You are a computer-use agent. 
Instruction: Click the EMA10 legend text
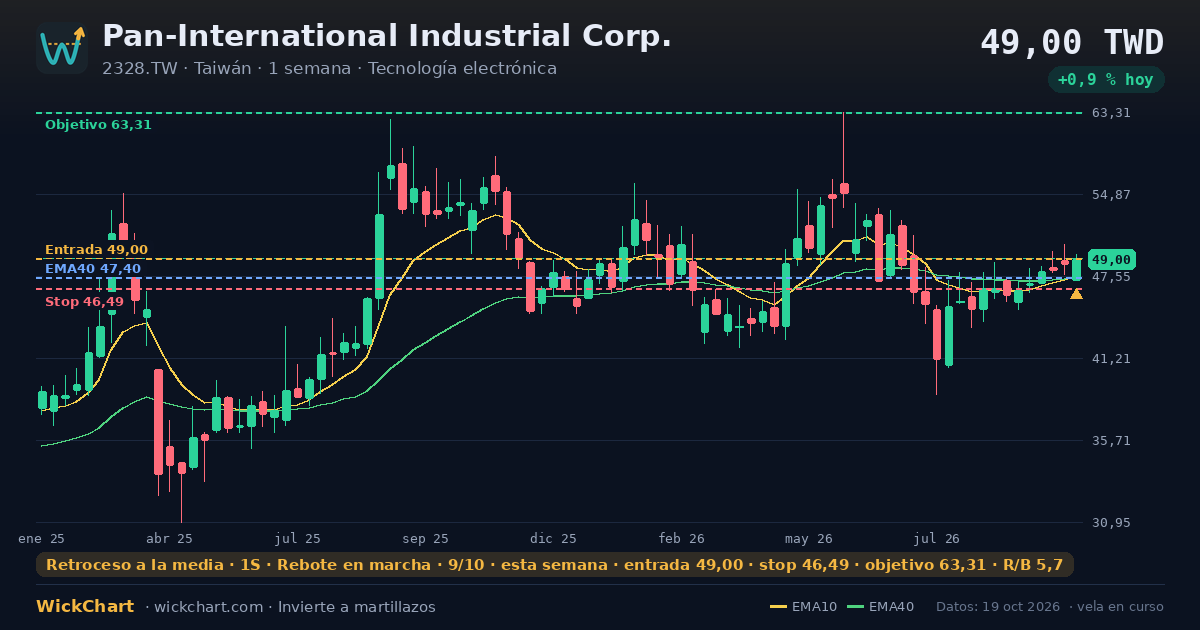[x=814, y=607]
